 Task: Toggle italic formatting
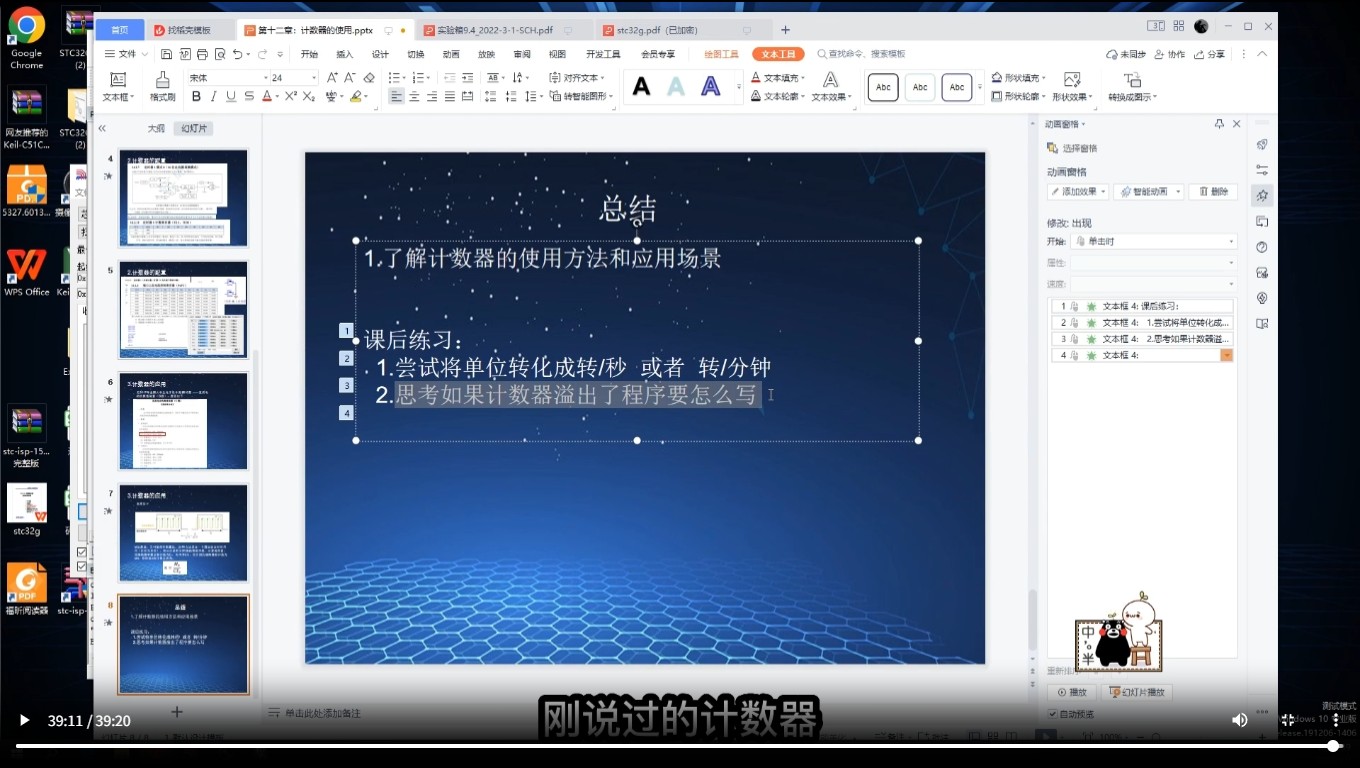214,97
